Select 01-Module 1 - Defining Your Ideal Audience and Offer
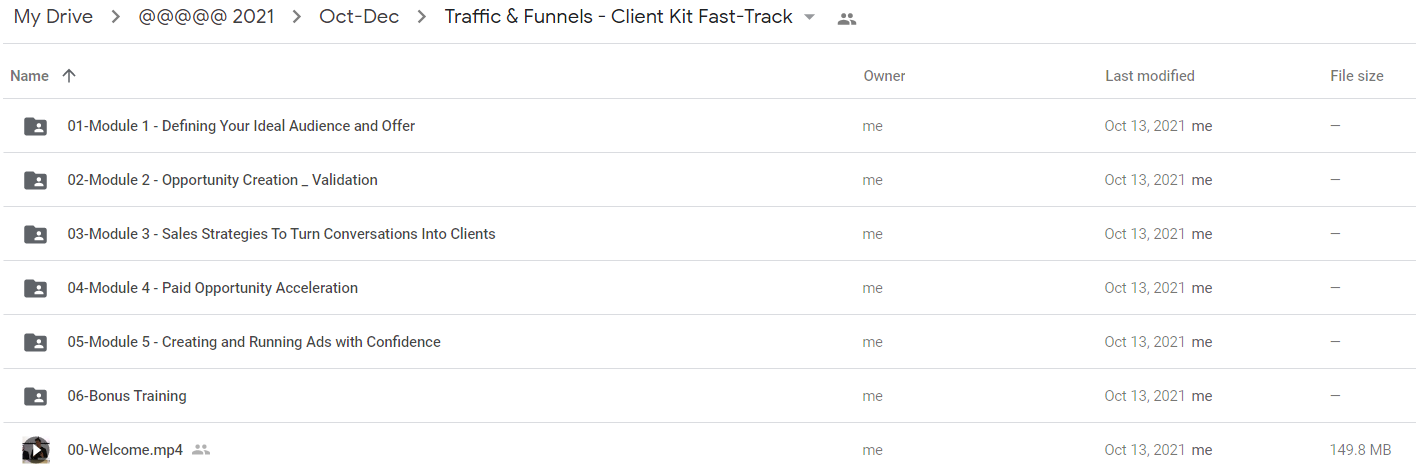 [x=241, y=126]
